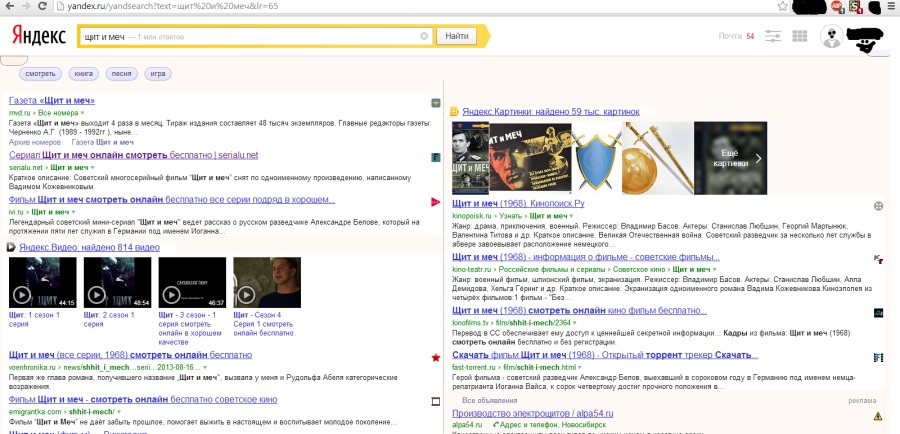The image size is (900, 434).
Task: Open Яндекс.Картинки: найдено 59 тыс. link
Action: 550,111
